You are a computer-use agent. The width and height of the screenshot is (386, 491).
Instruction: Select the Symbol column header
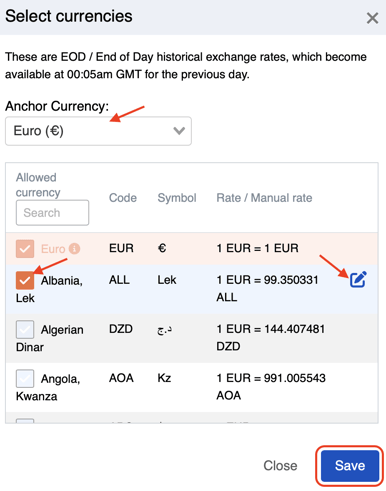(177, 198)
